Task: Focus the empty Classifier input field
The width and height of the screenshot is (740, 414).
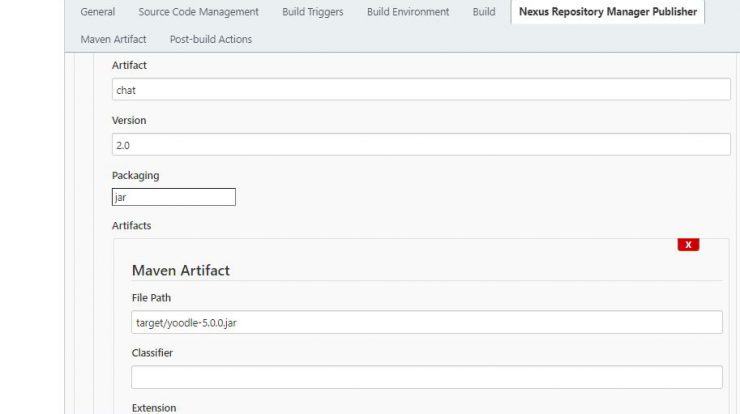Action: click(x=427, y=377)
